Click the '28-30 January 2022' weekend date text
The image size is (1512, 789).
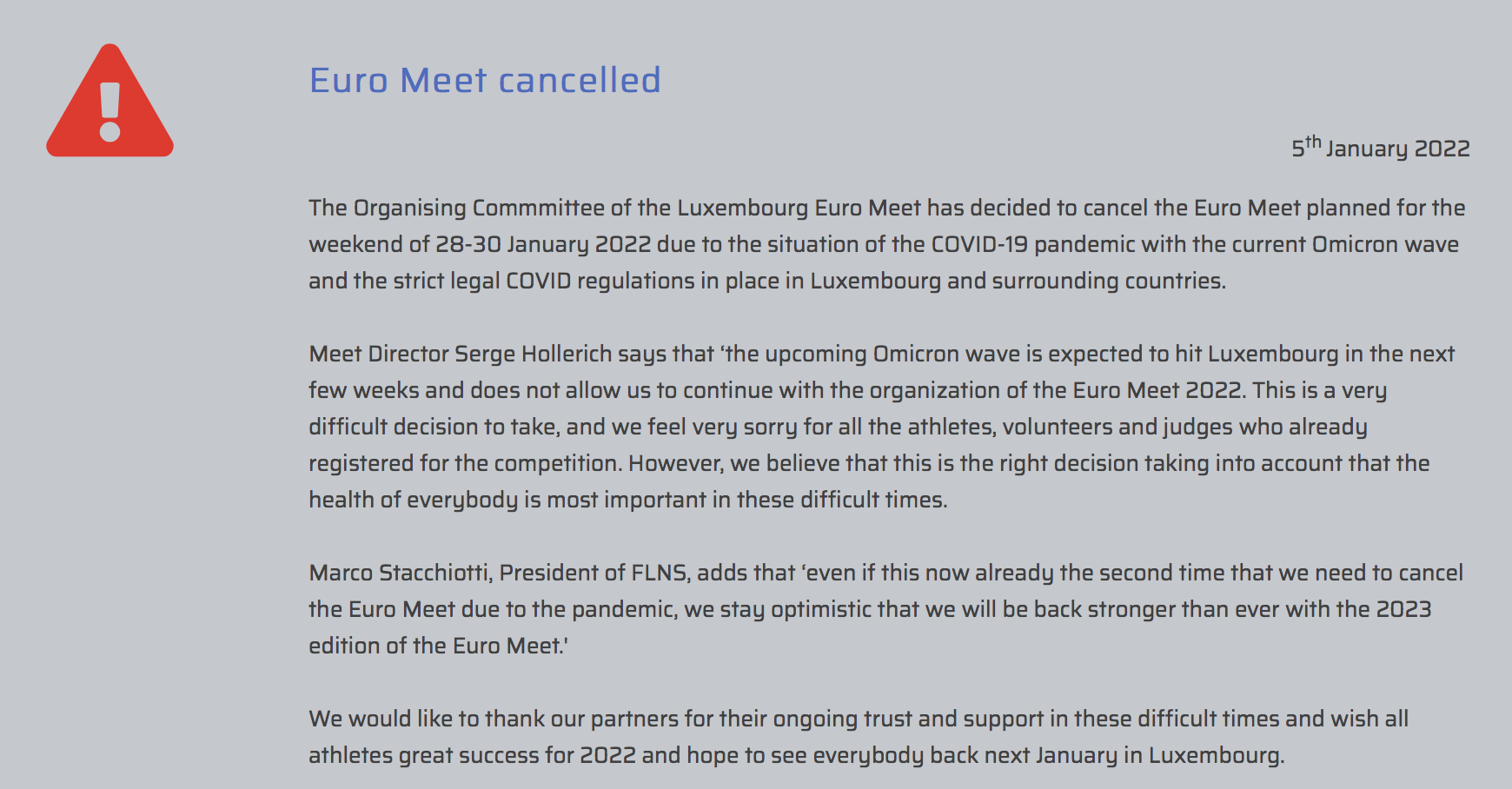(543, 244)
